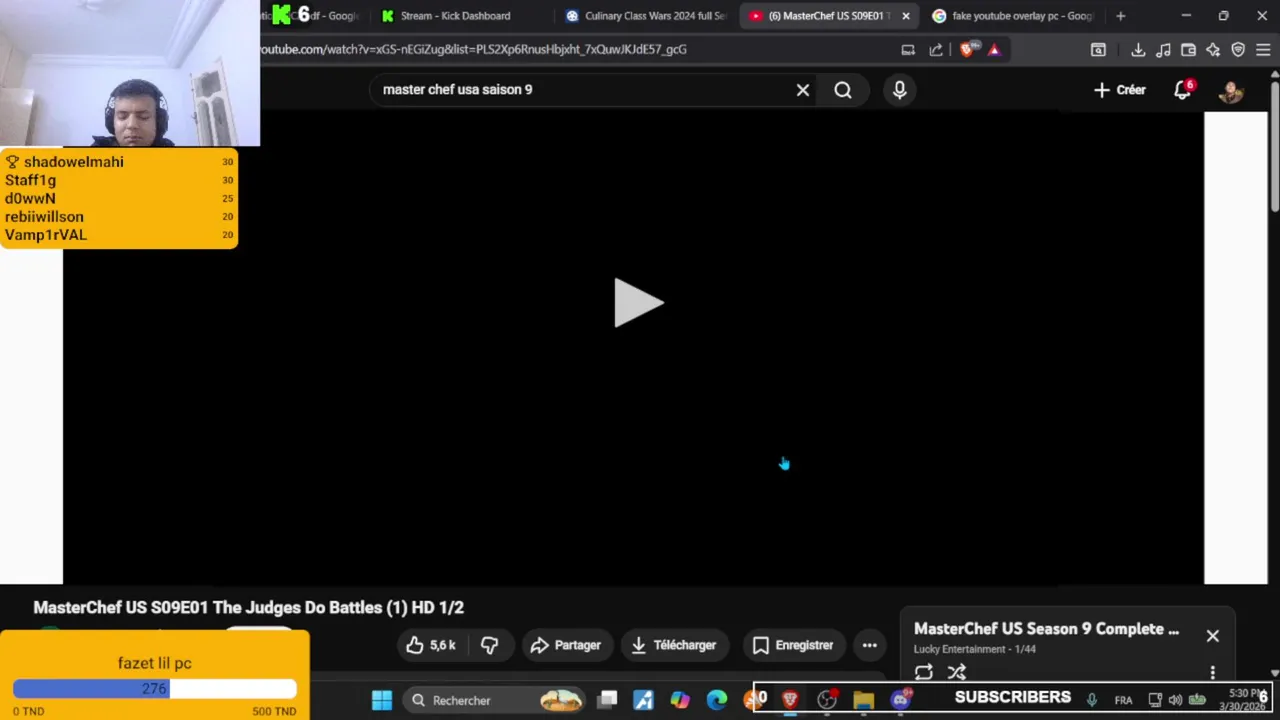The height and width of the screenshot is (720, 1280).
Task: Open Brave Wallet icon
Action: coord(1188,50)
